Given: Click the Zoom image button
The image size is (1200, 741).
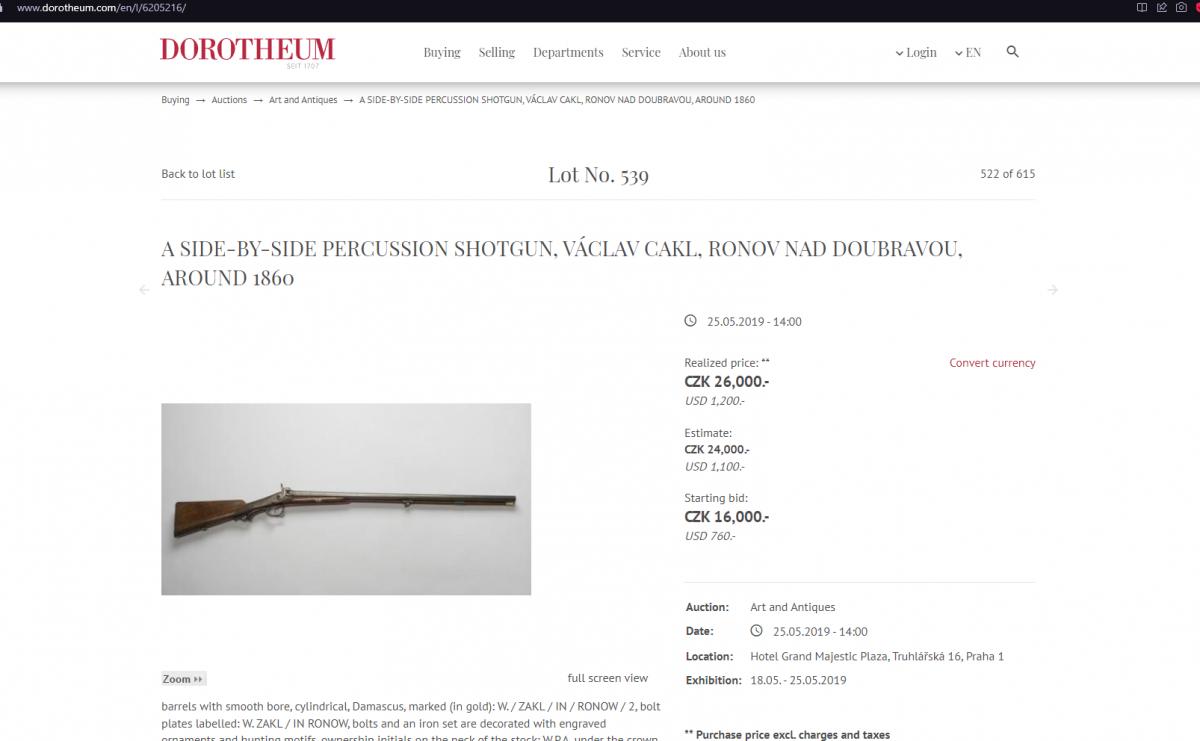Looking at the screenshot, I should point(183,678).
